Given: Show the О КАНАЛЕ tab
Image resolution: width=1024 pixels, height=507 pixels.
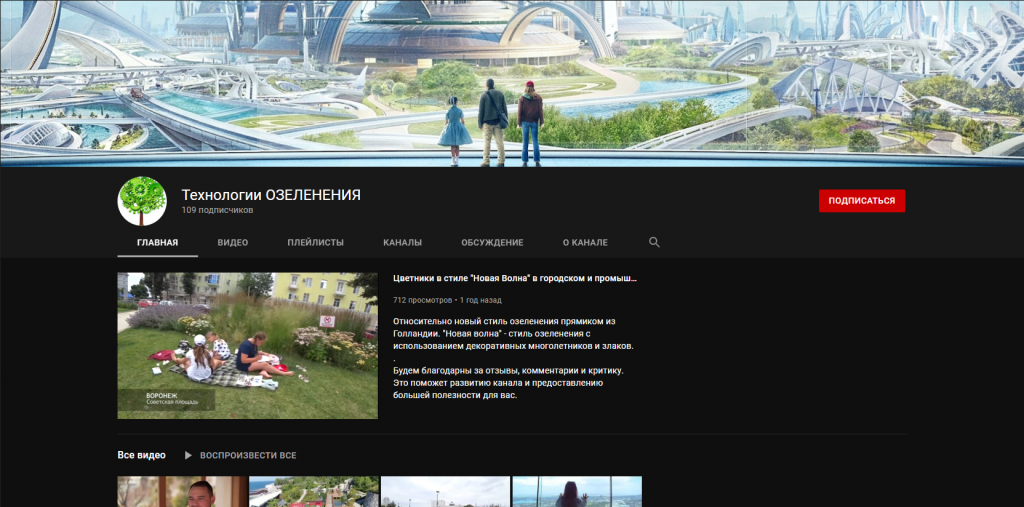Looking at the screenshot, I should (x=584, y=243).
